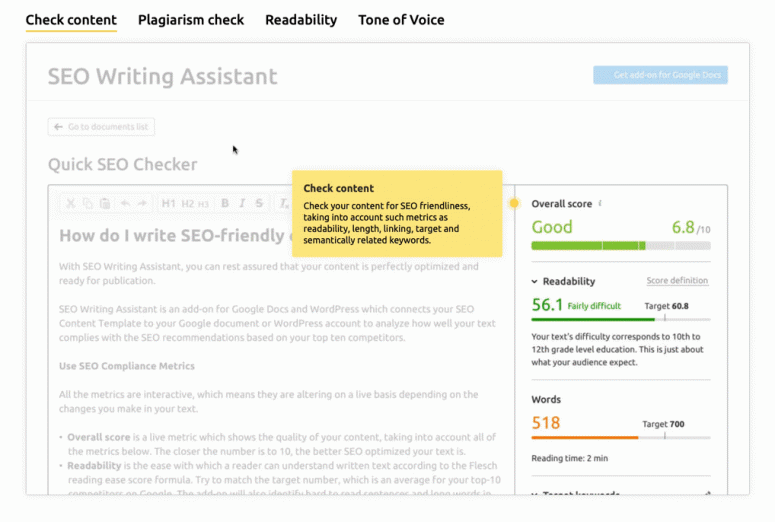775x522 pixels.
Task: Open the Score definition link
Action: 677,281
